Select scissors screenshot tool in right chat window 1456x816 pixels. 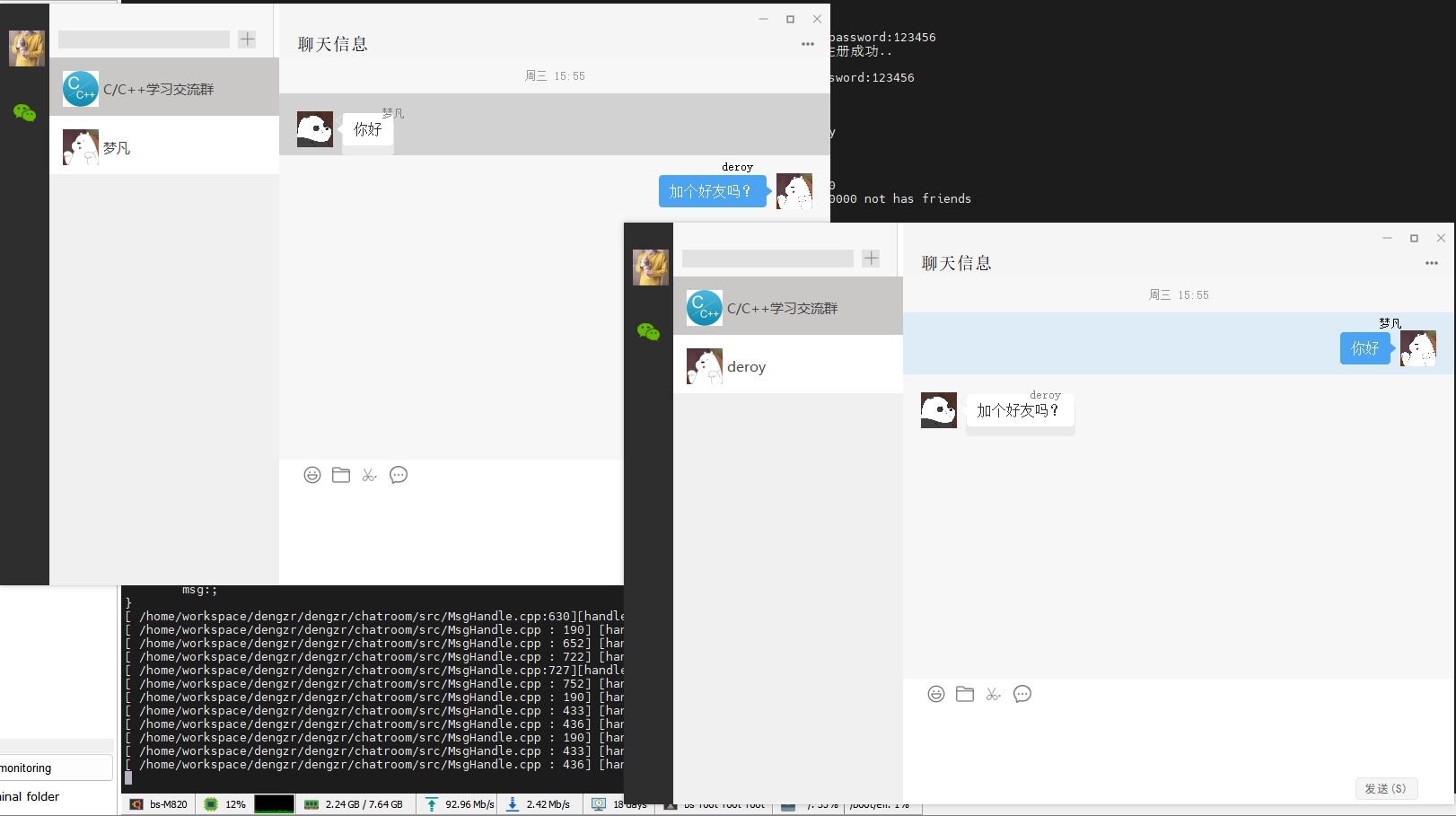pyautogui.click(x=993, y=694)
